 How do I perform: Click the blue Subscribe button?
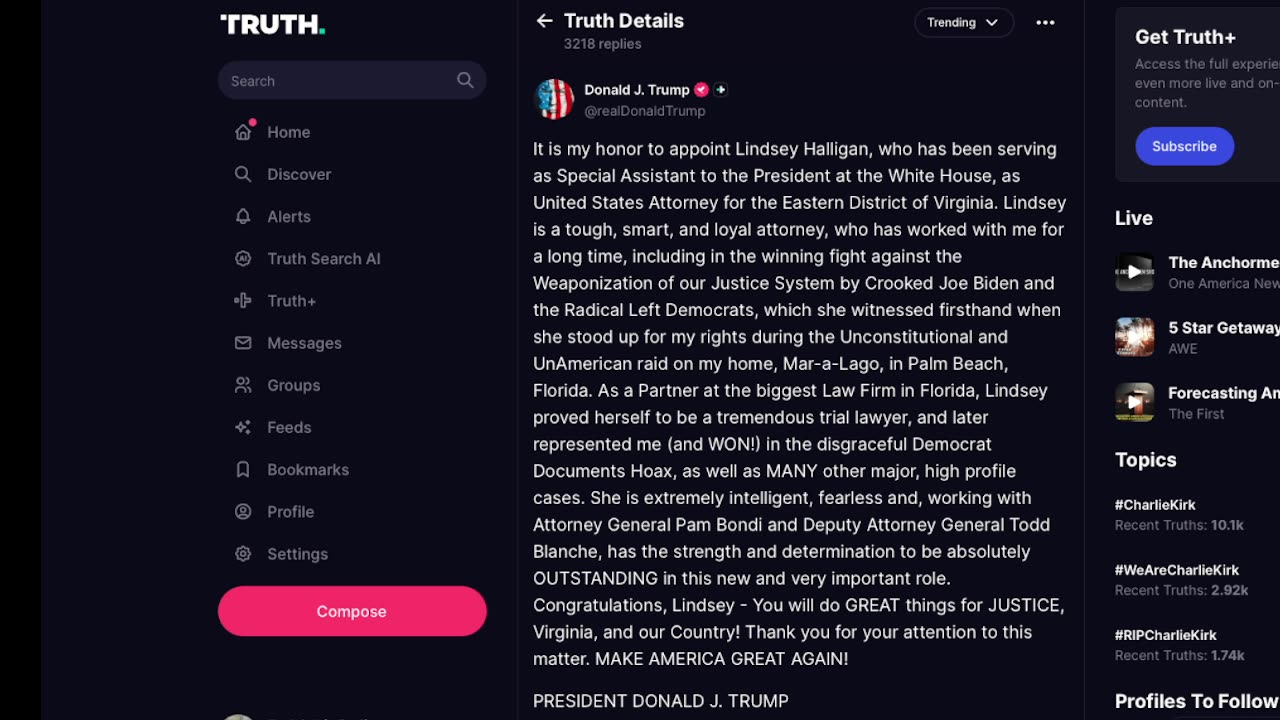pyautogui.click(x=1184, y=146)
